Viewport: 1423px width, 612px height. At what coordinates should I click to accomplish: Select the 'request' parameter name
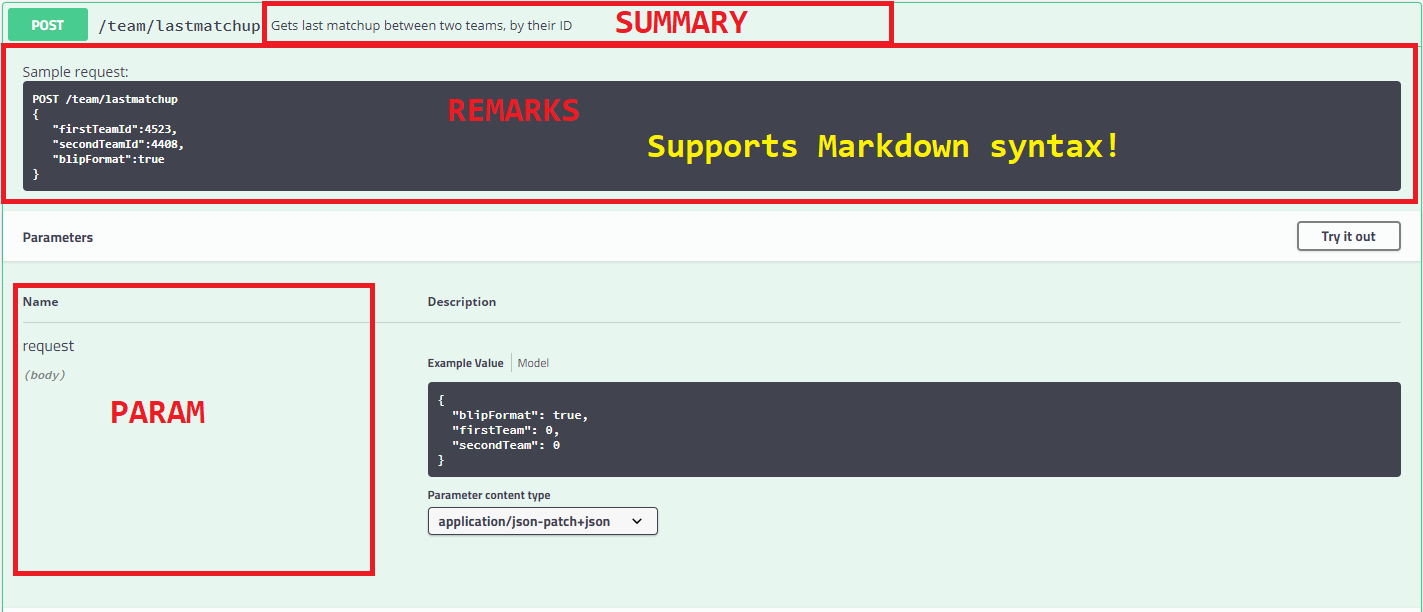(49, 346)
